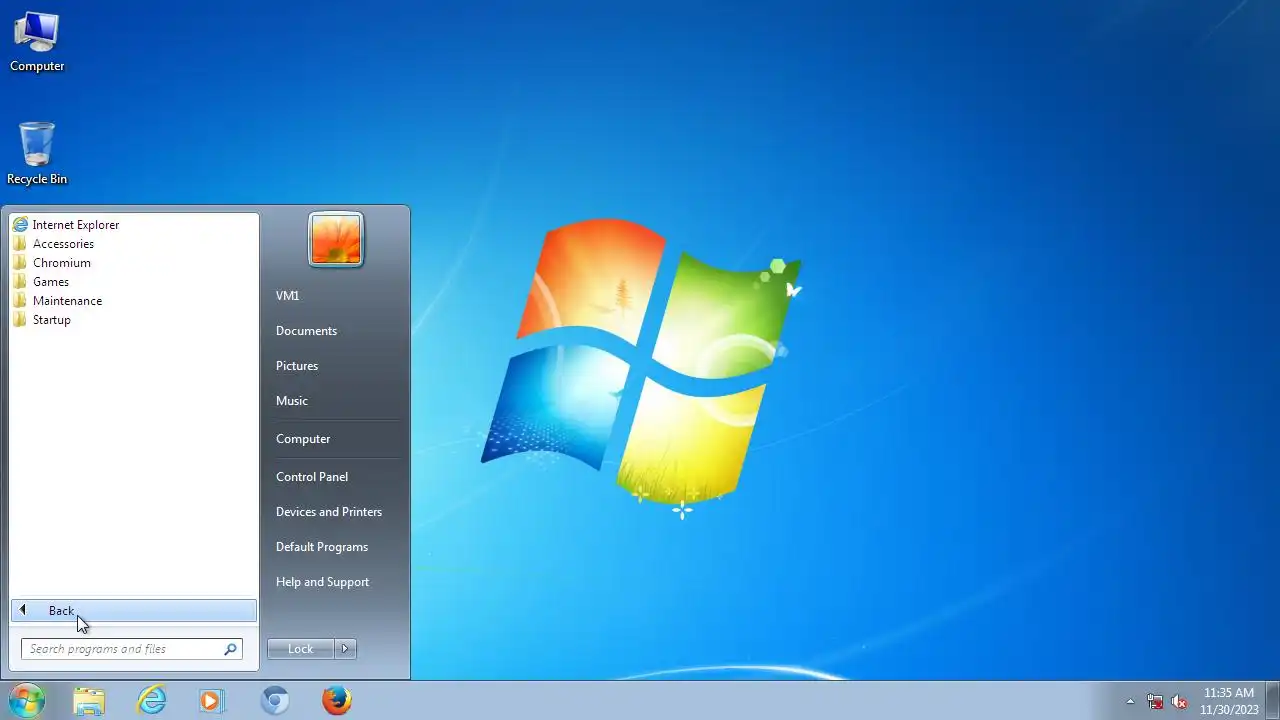Click the Windows Start orb
The image size is (1280, 720).
tap(27, 700)
